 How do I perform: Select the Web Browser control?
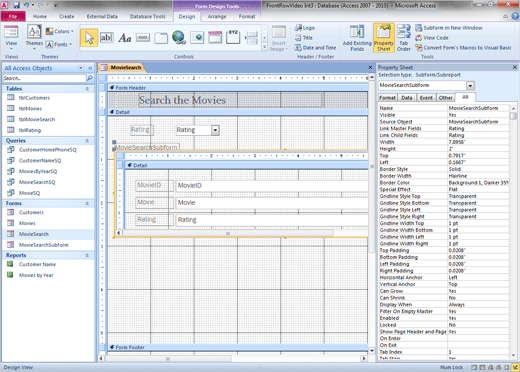pos(197,38)
